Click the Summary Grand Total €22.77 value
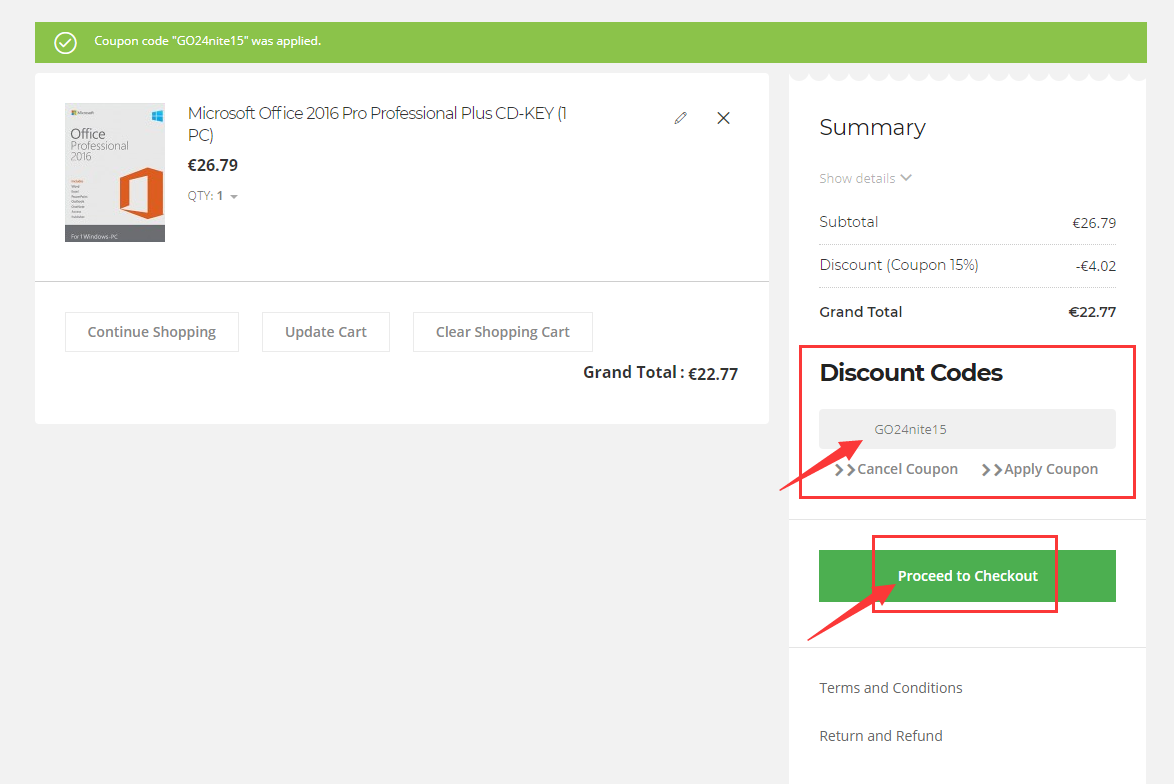Screen dimensions: 1174x784 [x=1092, y=312]
